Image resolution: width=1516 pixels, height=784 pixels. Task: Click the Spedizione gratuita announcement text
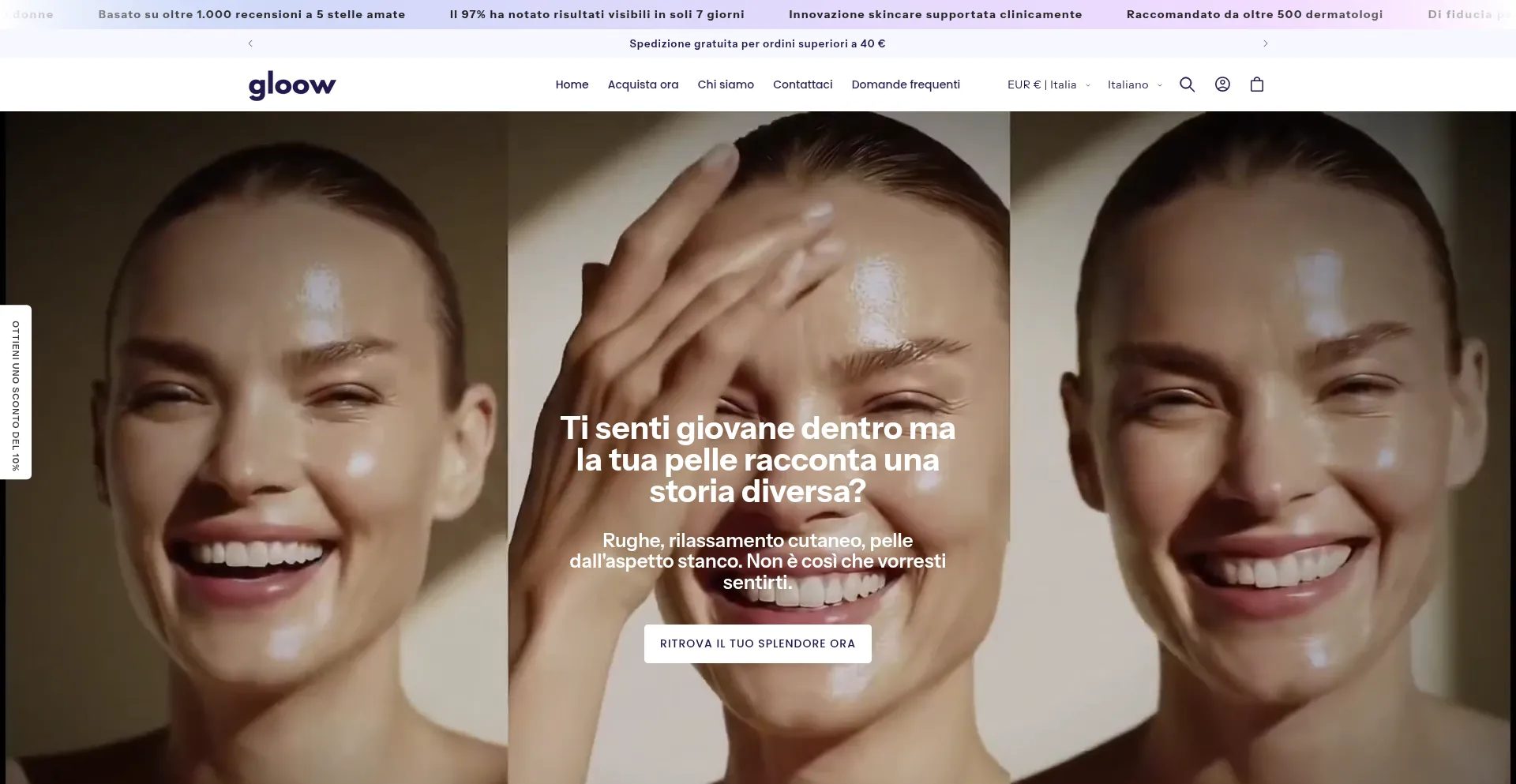(x=757, y=43)
